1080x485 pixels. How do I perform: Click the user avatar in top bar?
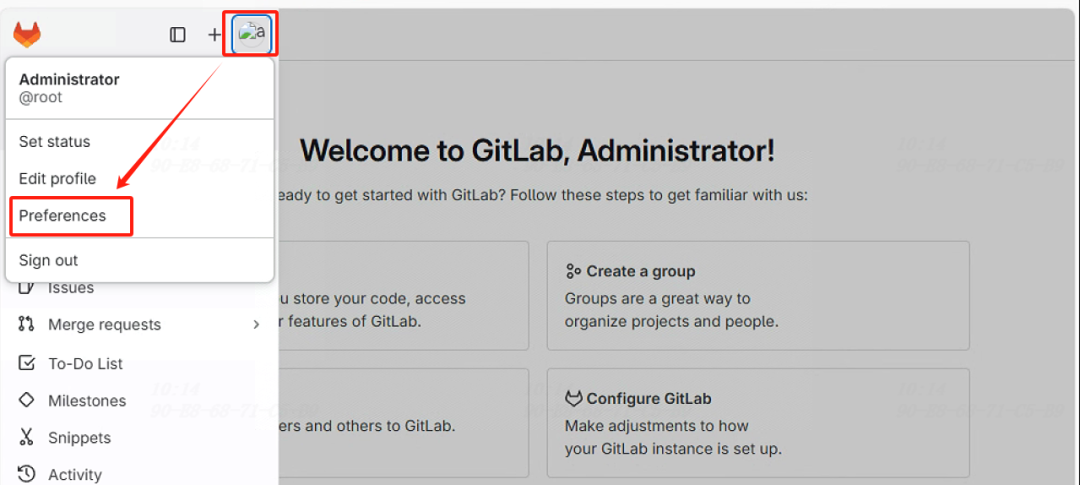(x=252, y=34)
